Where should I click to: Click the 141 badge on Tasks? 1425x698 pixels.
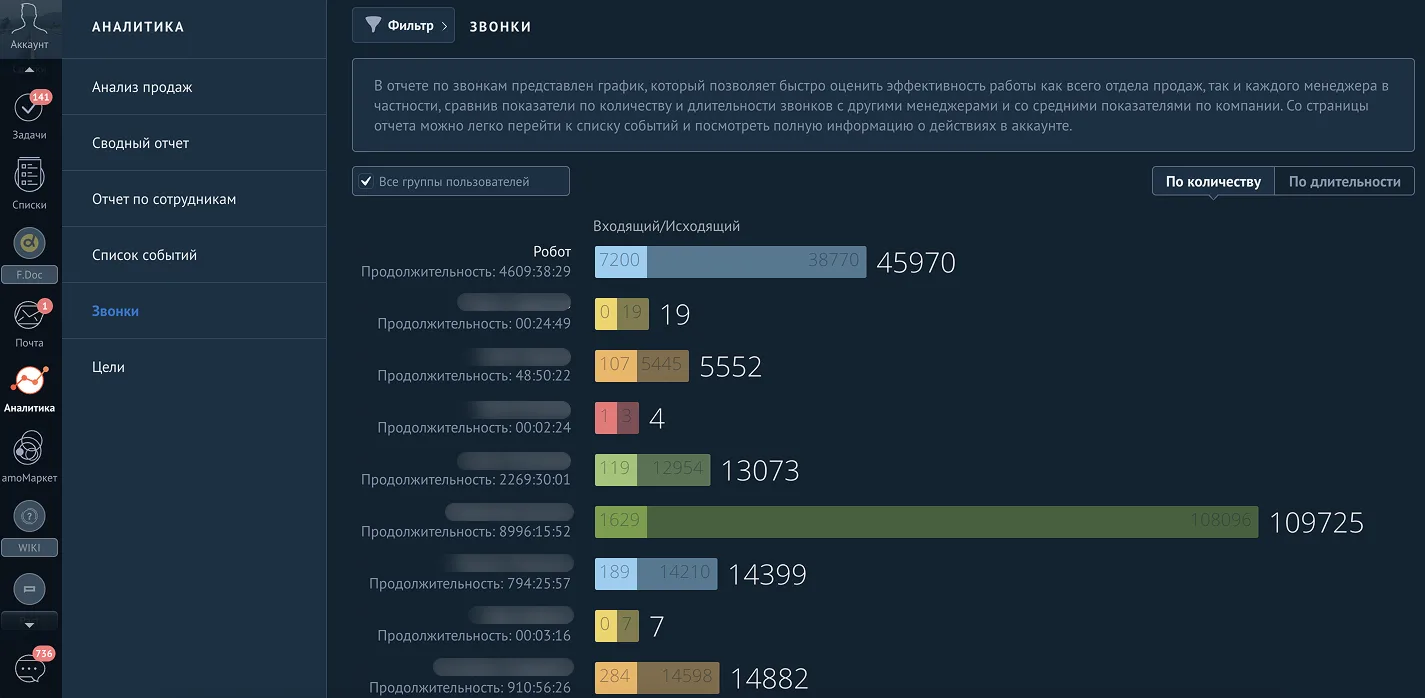pos(41,97)
